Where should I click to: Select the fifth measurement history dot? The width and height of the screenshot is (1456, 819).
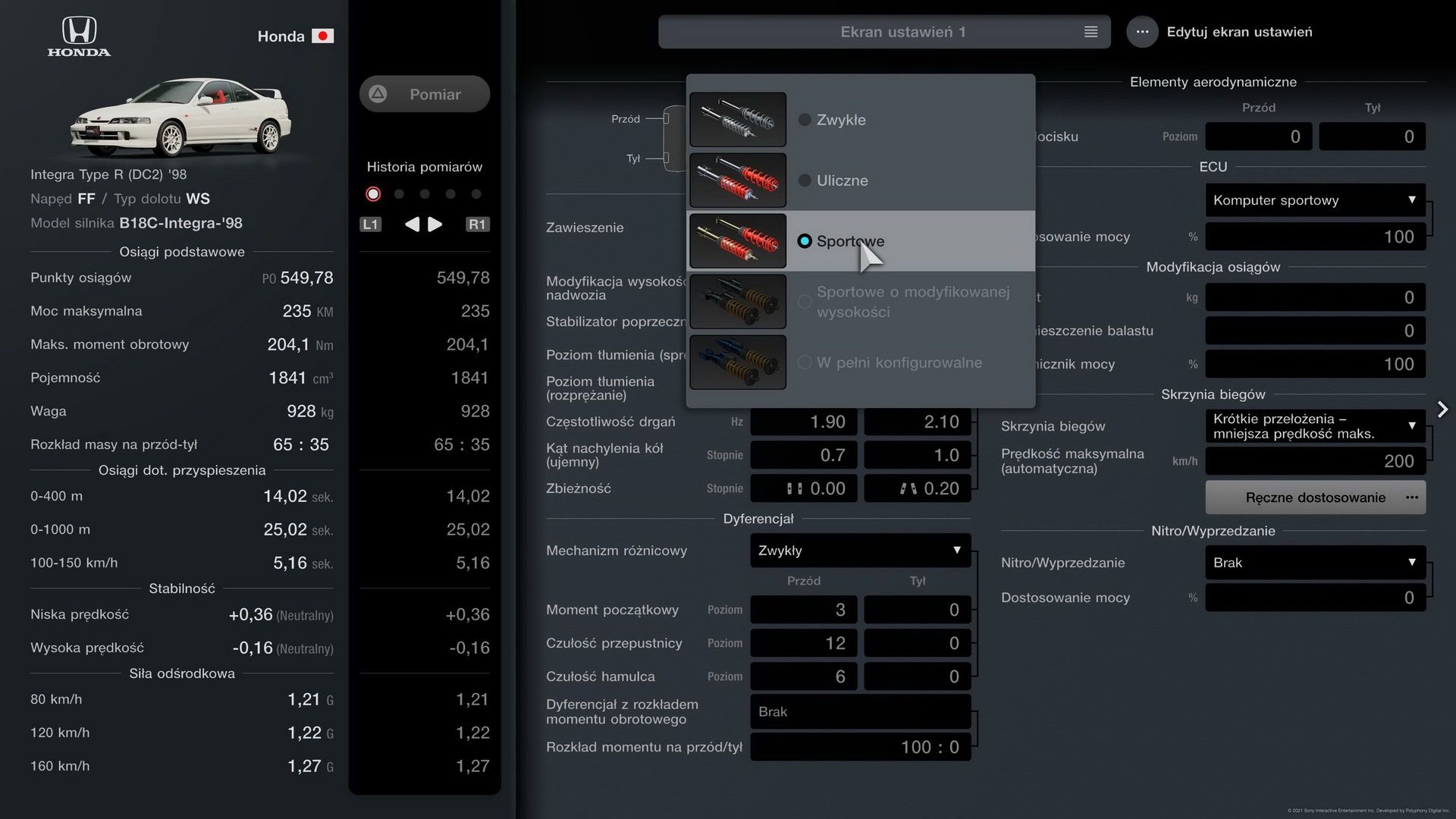pyautogui.click(x=476, y=194)
